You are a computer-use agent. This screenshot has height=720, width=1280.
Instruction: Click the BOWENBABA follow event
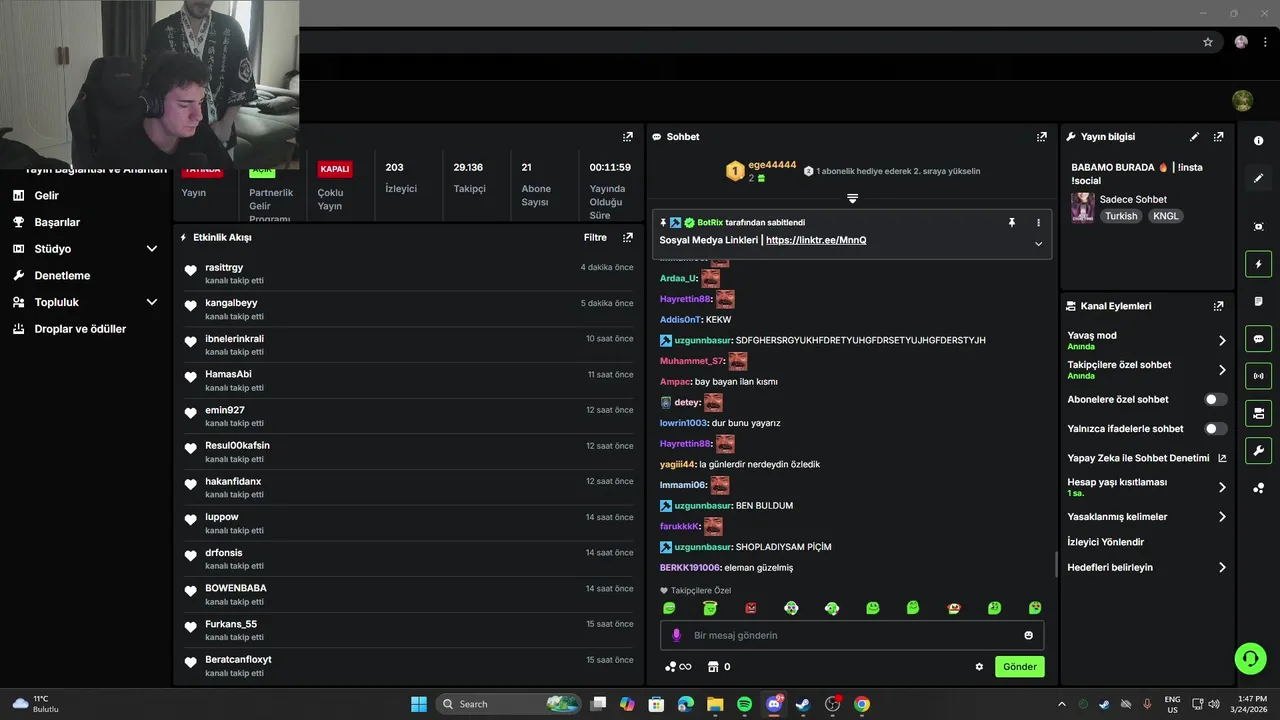click(x=409, y=594)
